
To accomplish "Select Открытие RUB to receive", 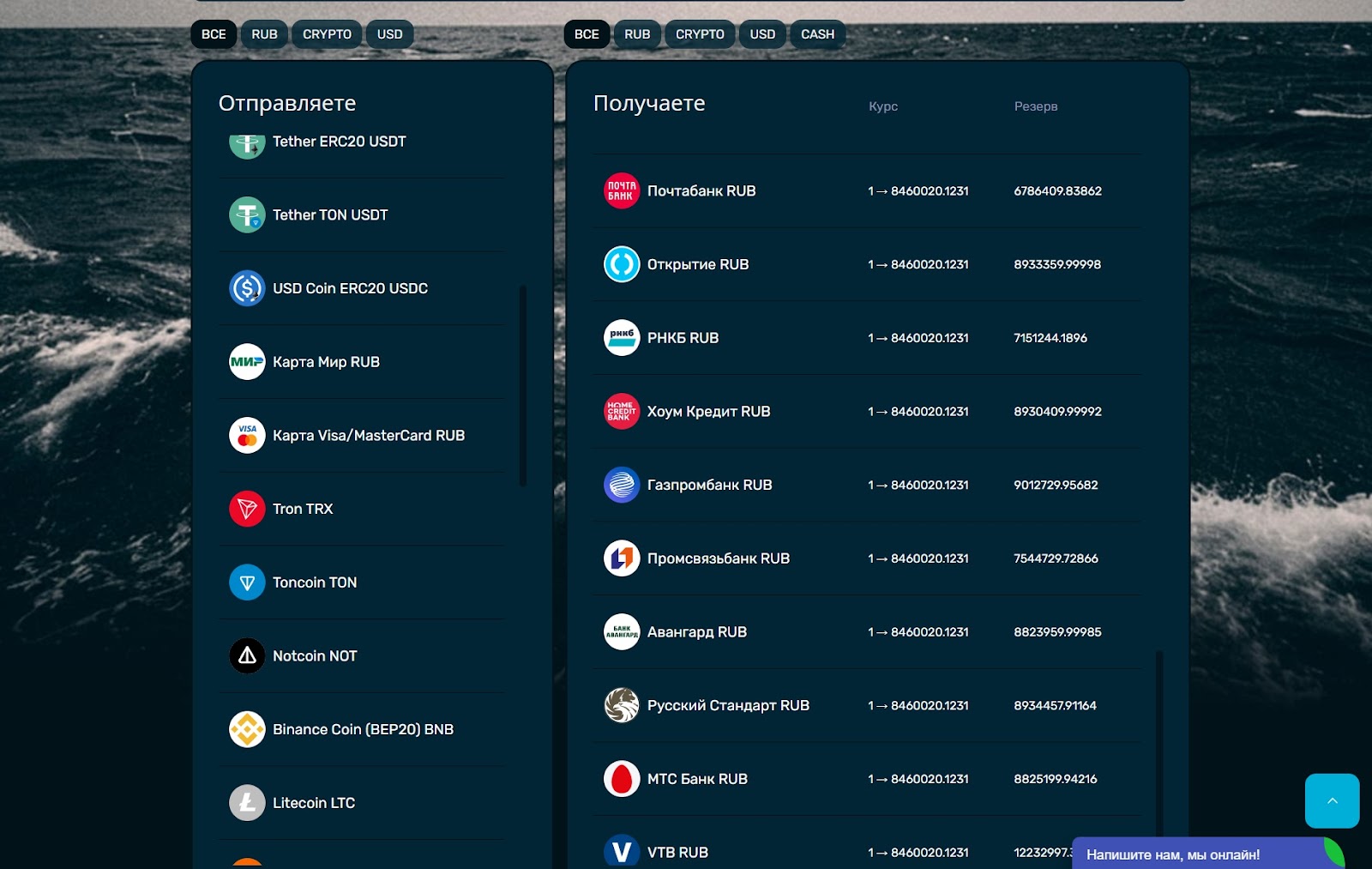I will coord(867,264).
